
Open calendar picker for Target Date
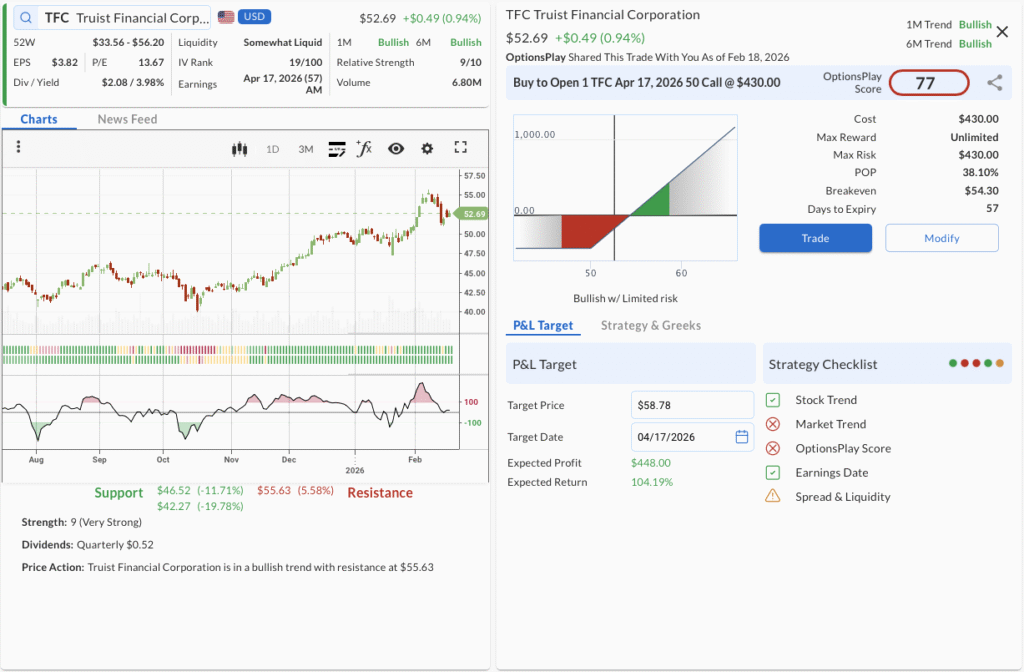[x=742, y=437]
